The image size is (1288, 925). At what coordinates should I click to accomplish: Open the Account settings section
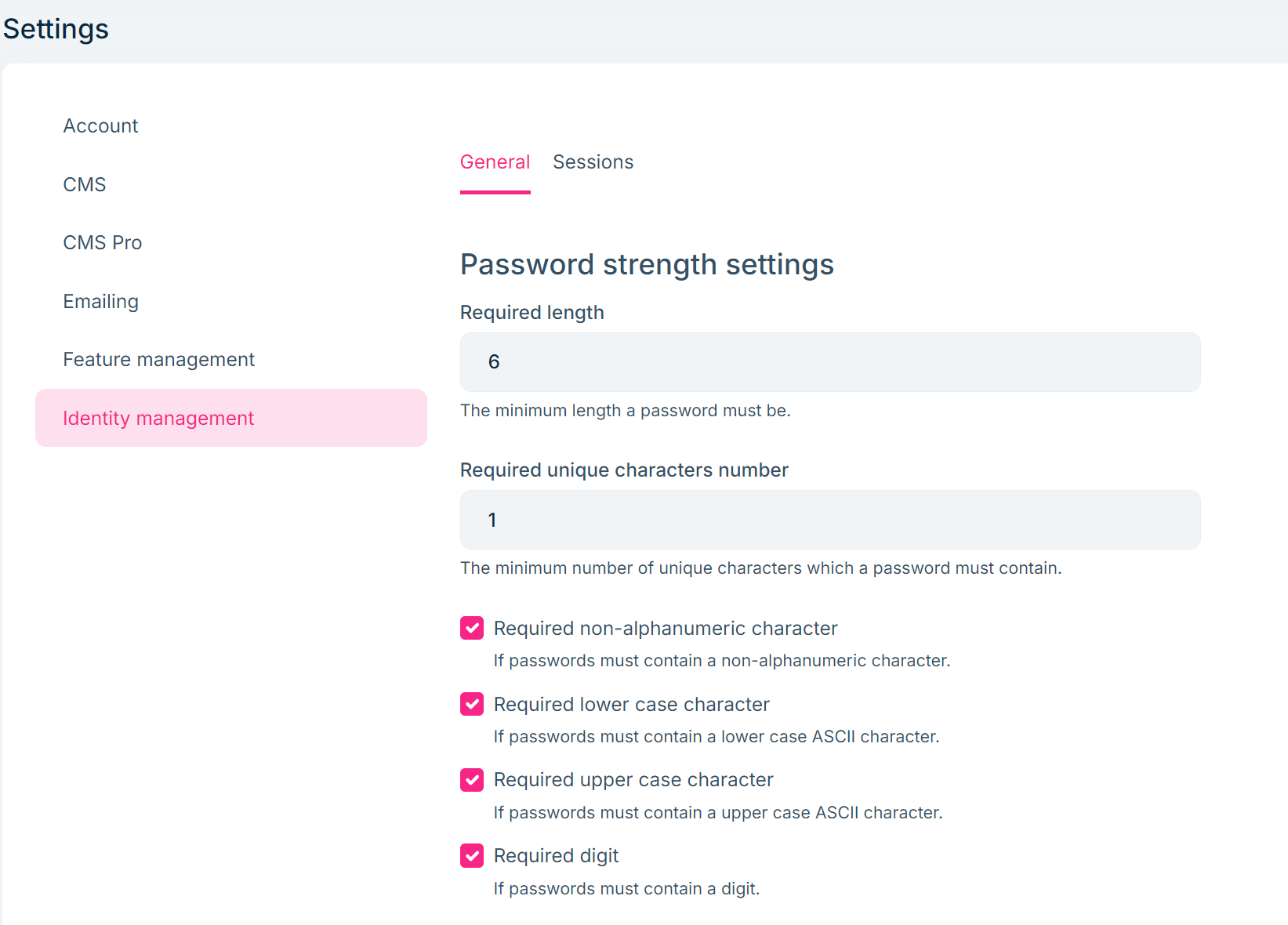(100, 125)
